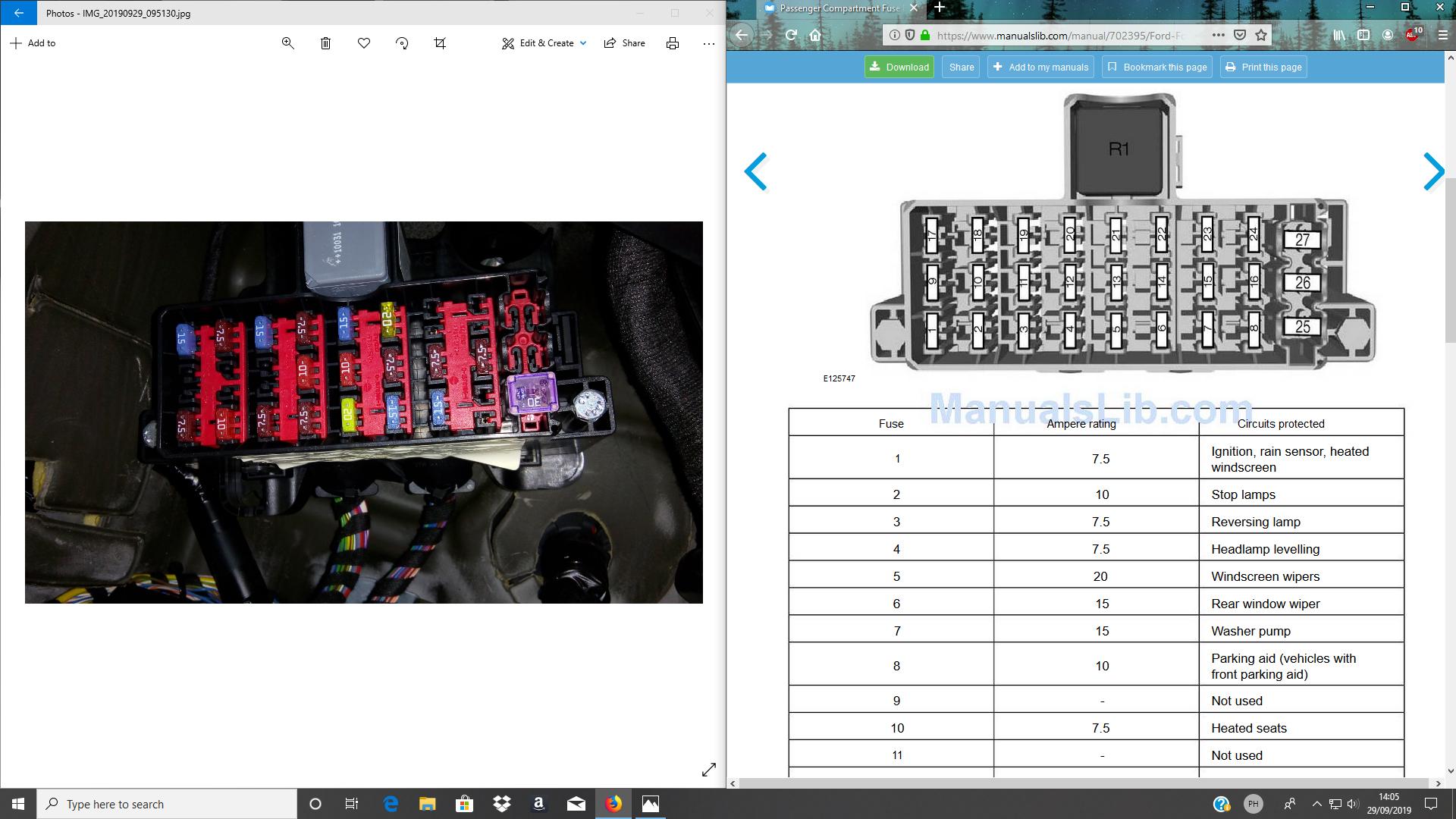This screenshot has height=819, width=1456.
Task: Open the Windows notification center
Action: coord(1431,804)
